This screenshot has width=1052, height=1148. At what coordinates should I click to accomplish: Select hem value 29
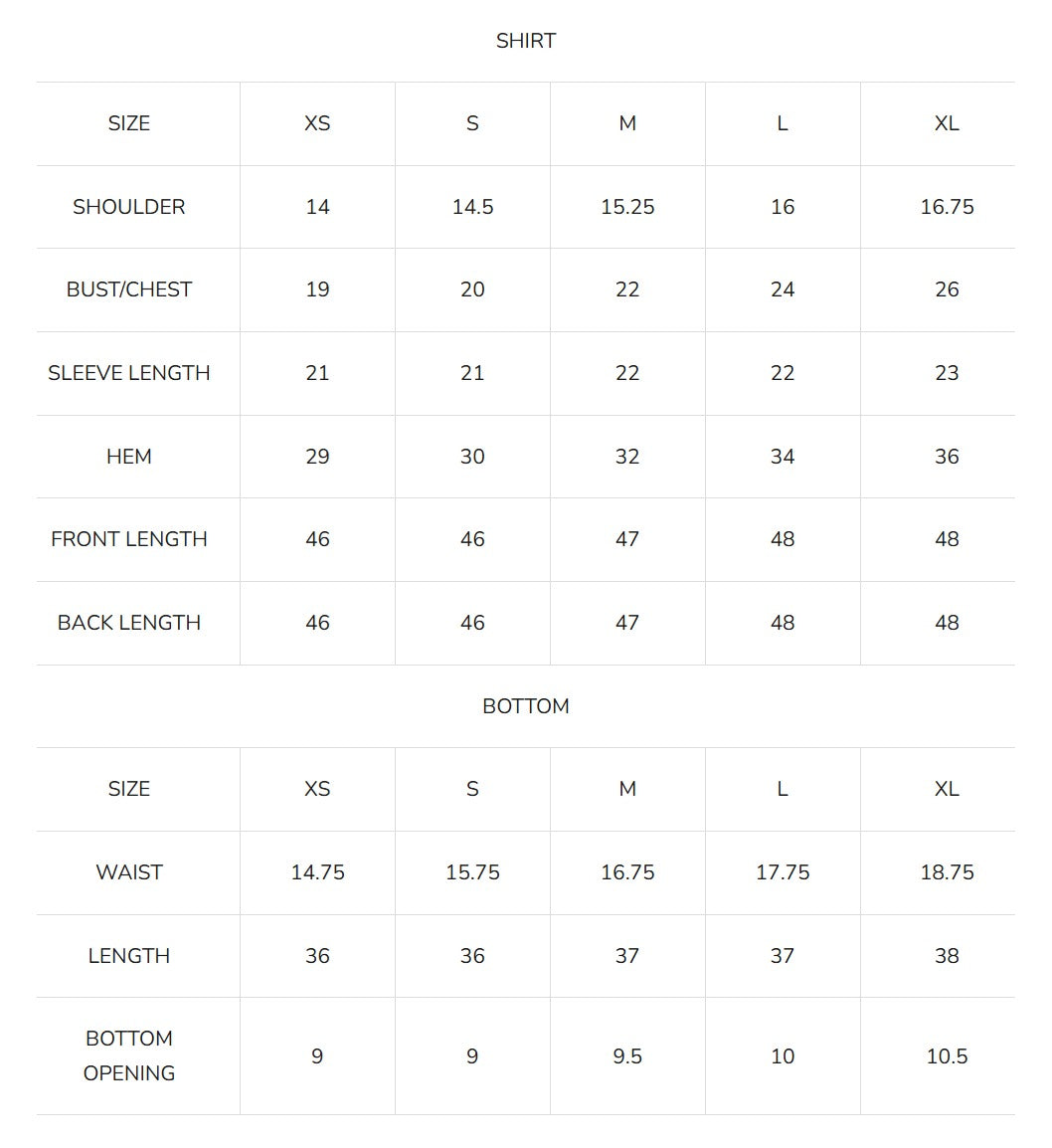tap(317, 457)
